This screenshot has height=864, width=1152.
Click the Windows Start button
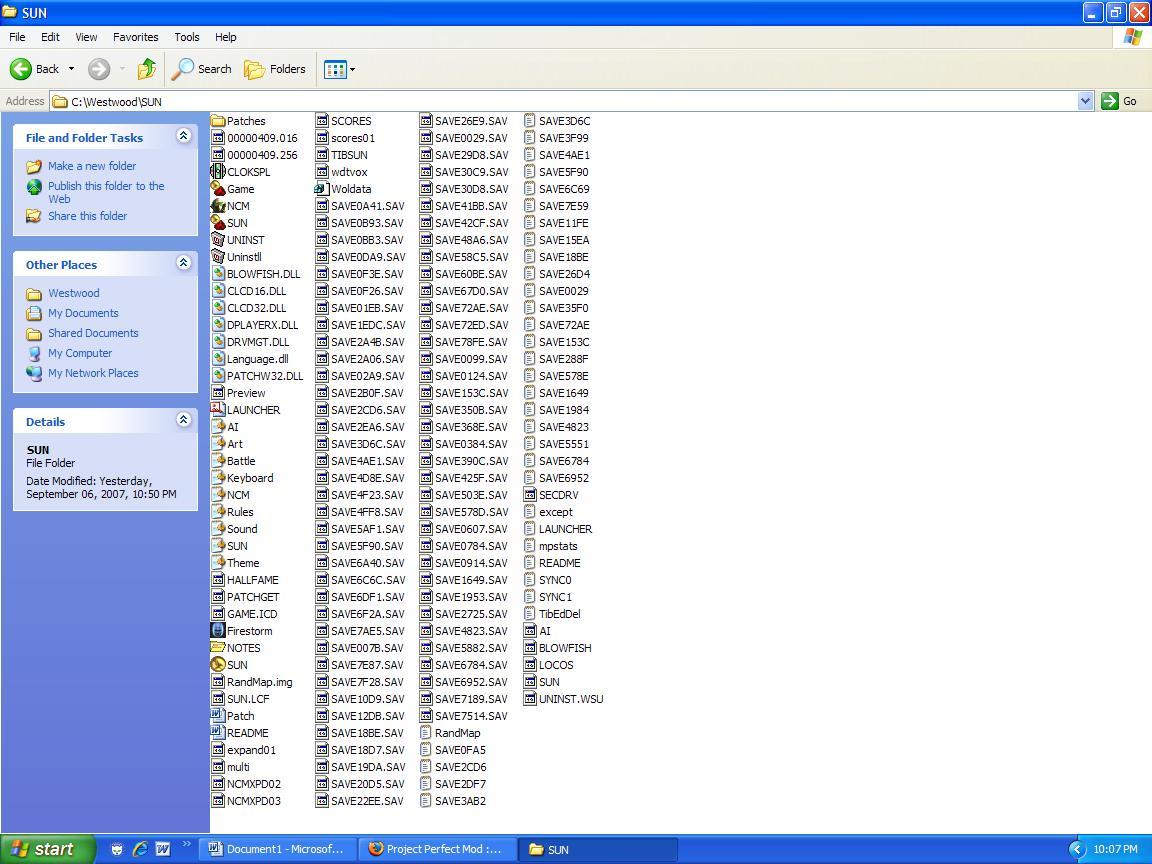click(x=48, y=849)
